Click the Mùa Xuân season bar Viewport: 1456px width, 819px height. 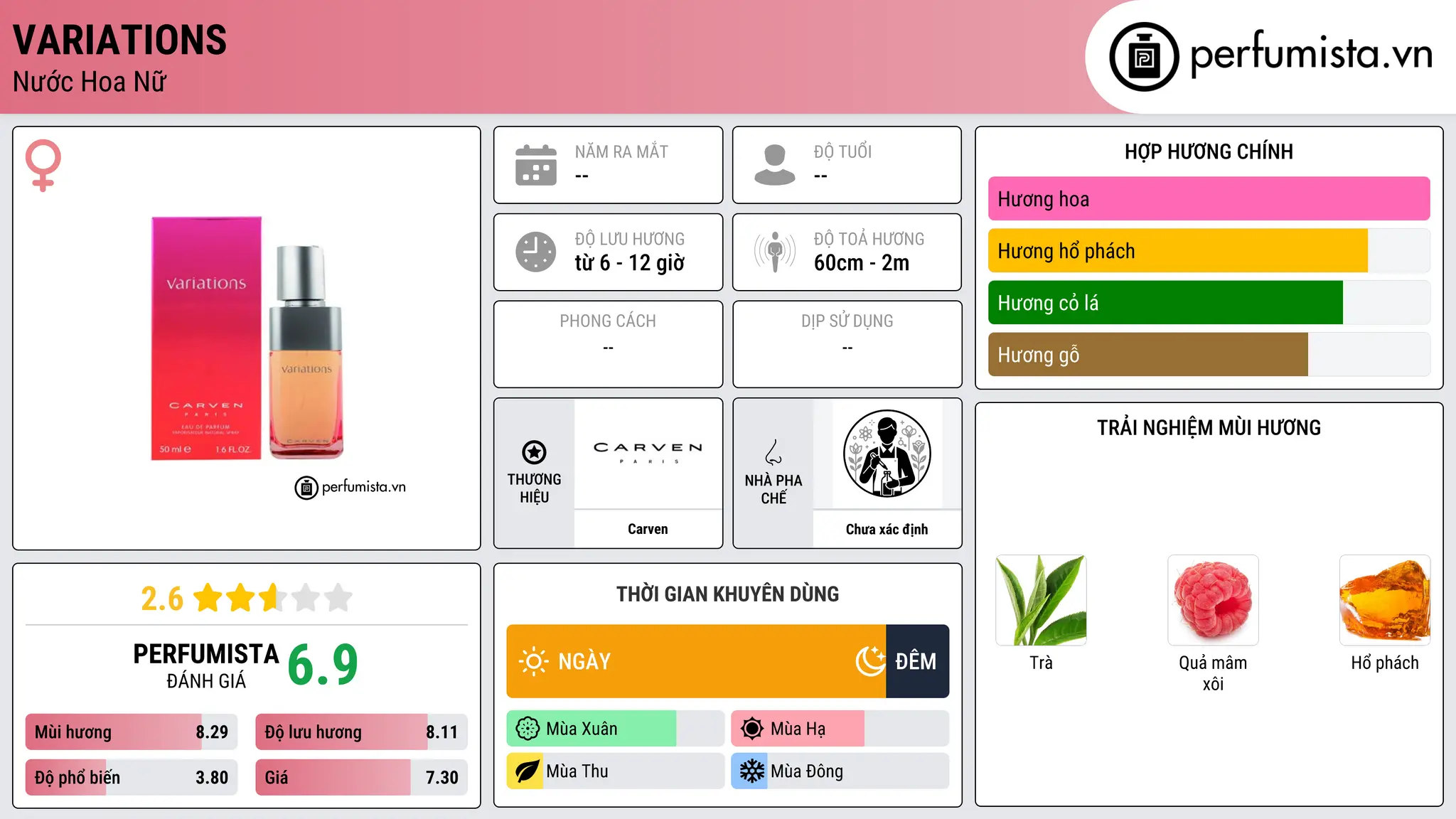[x=615, y=729]
